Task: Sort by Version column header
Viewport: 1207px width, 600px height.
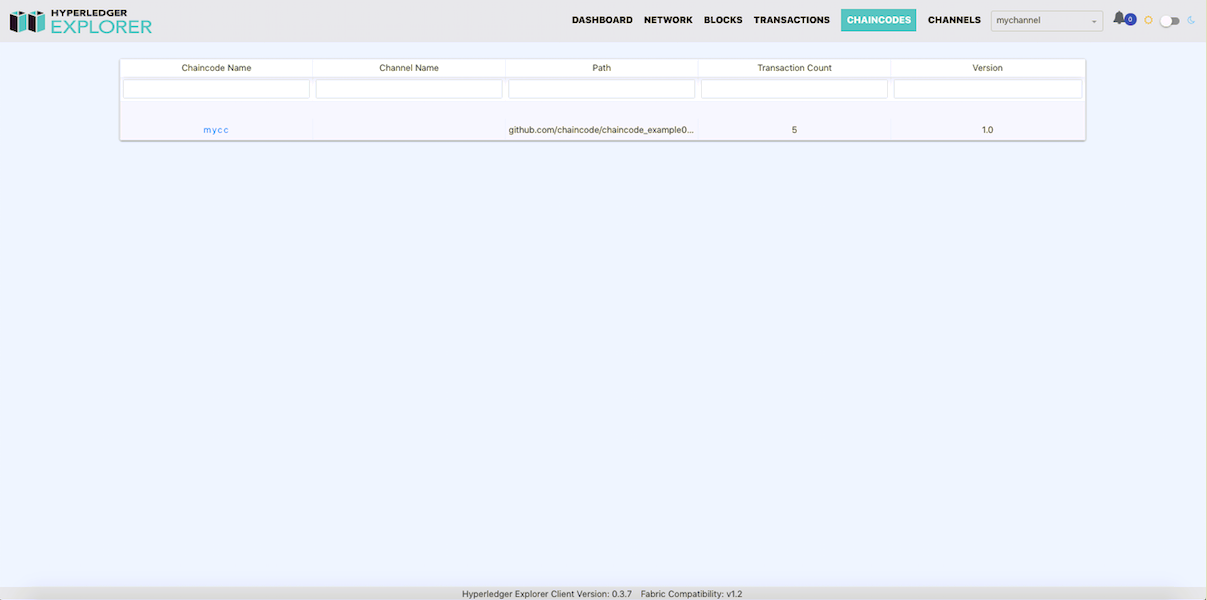Action: tap(988, 68)
